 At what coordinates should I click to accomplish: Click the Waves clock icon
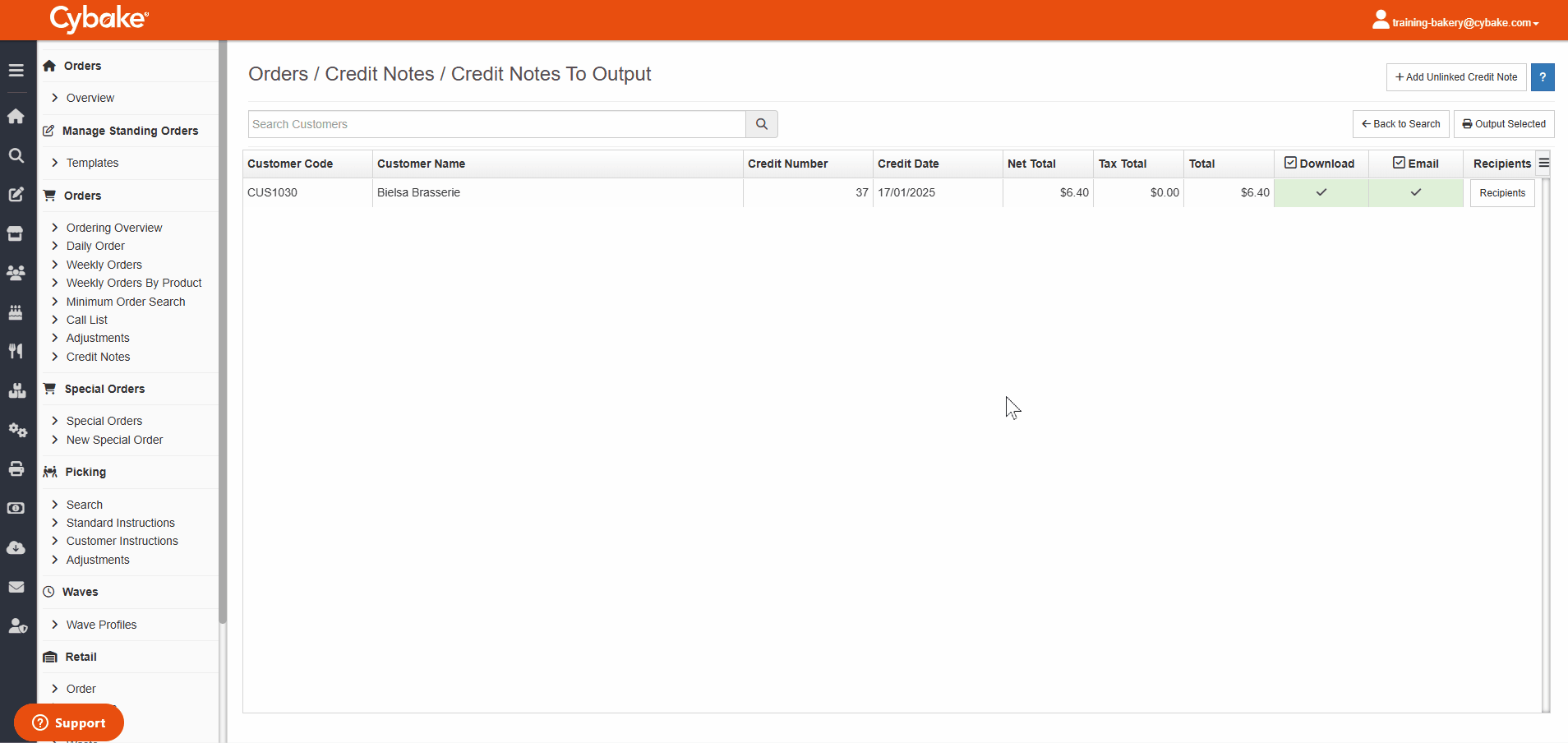point(48,592)
